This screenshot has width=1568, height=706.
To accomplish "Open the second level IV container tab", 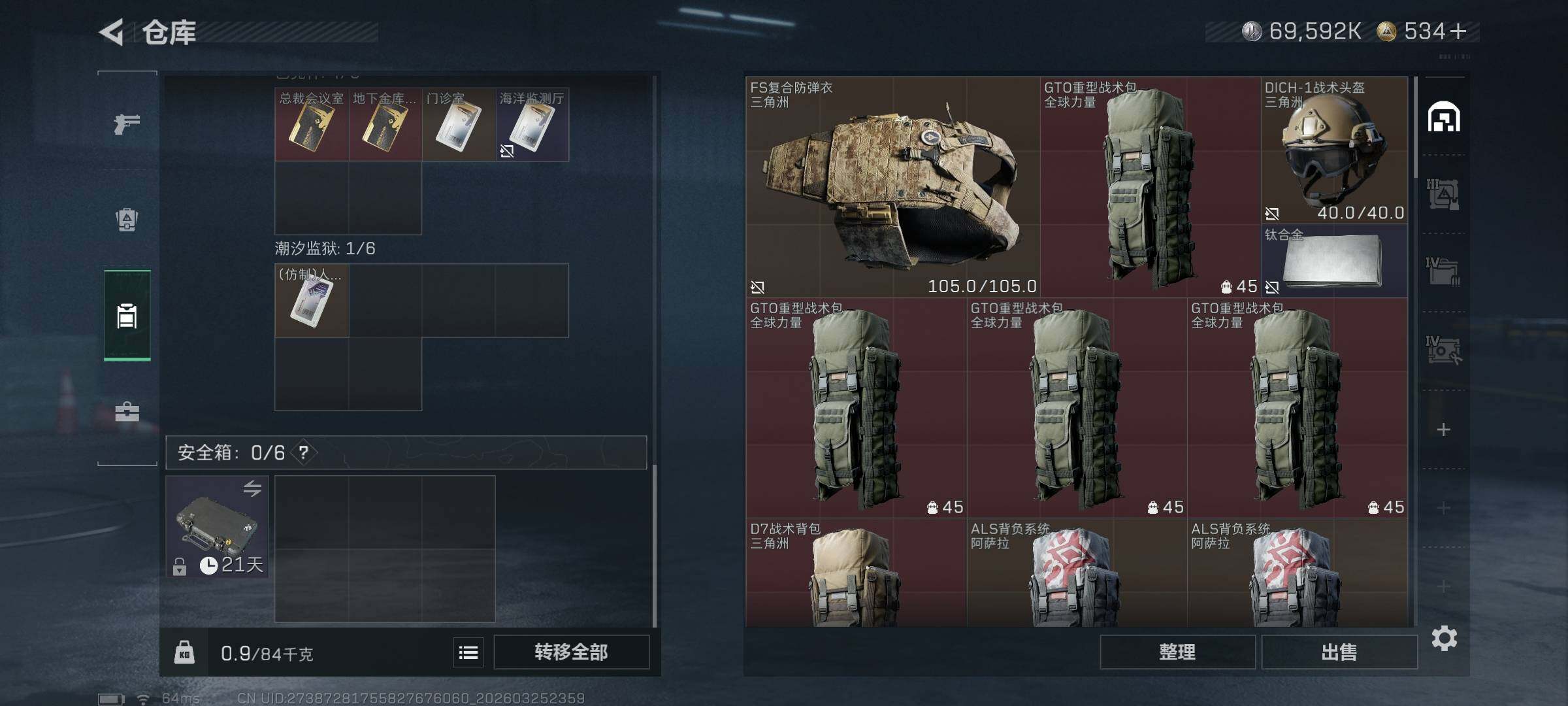I will pyautogui.click(x=1443, y=350).
